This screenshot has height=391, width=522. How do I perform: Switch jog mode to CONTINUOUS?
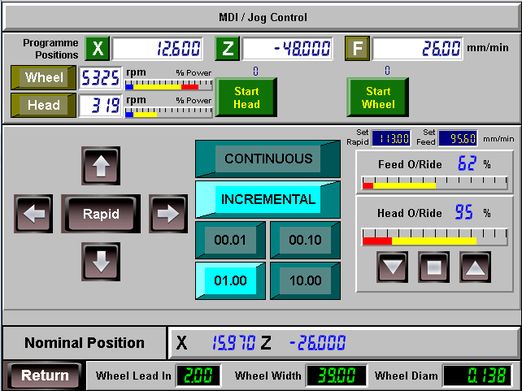[x=268, y=159]
